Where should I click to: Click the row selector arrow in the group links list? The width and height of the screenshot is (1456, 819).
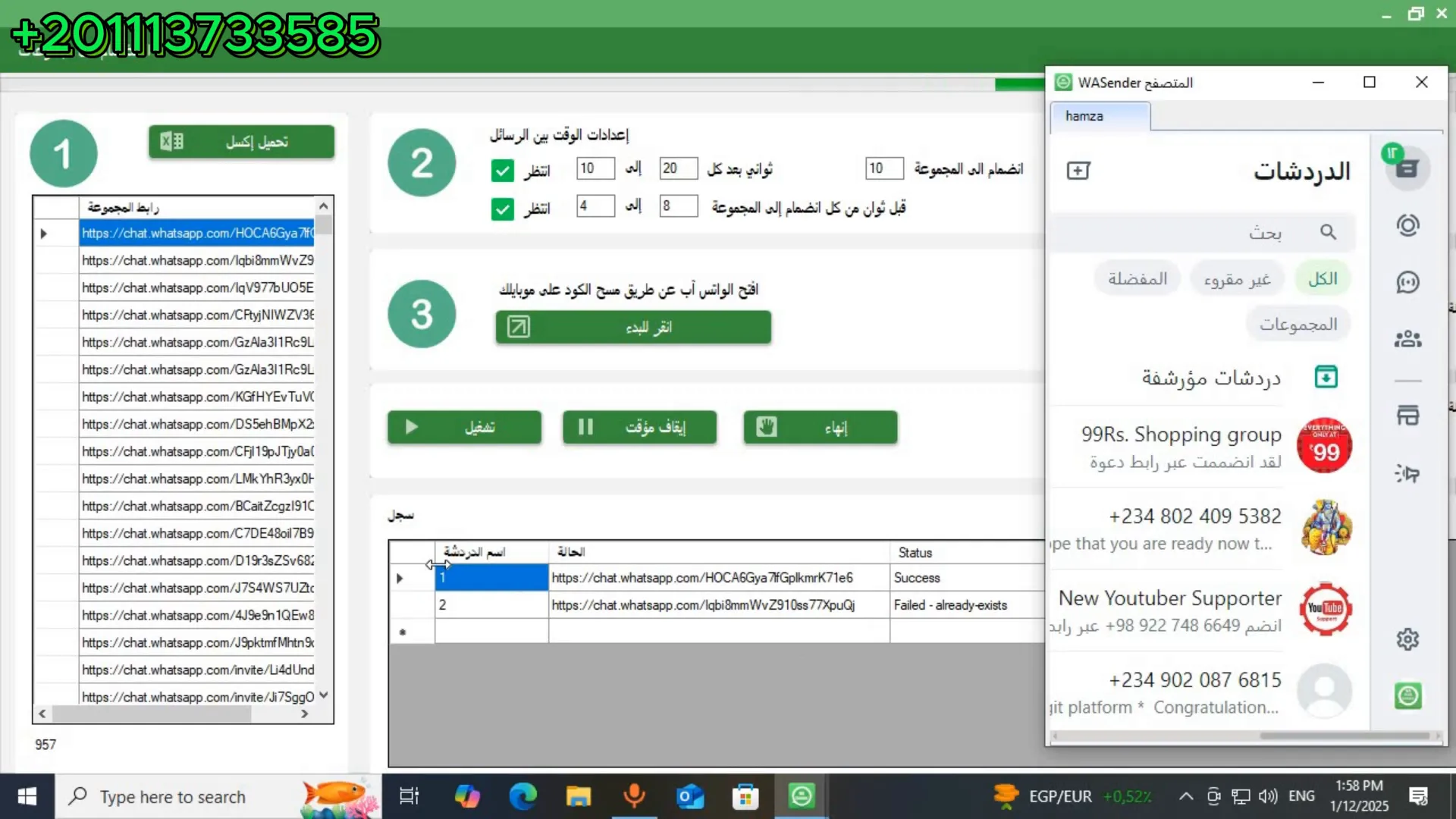tap(44, 234)
